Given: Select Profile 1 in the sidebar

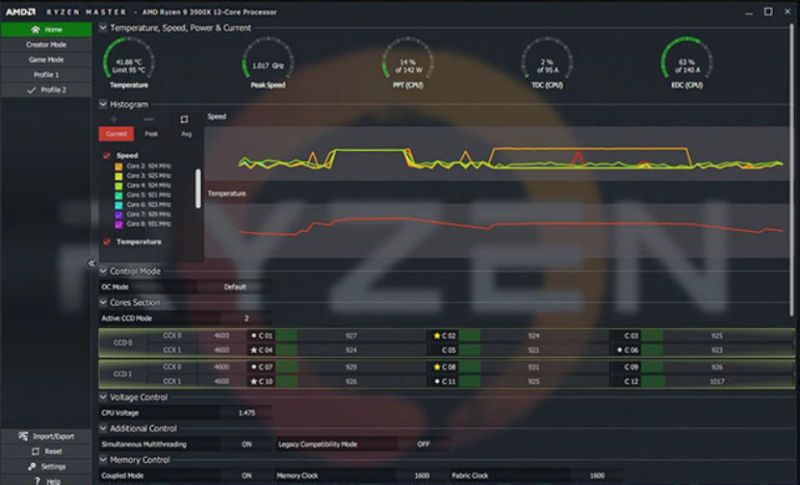Looking at the screenshot, I should point(46,74).
